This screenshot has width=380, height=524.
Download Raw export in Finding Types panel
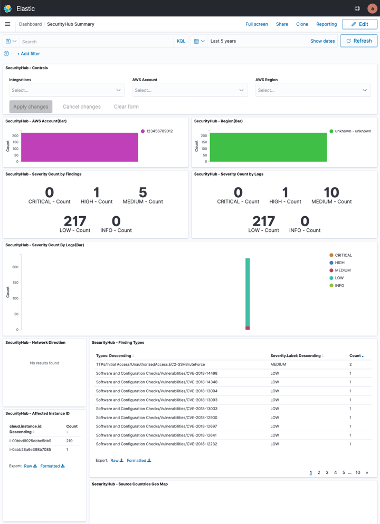click(x=117, y=461)
